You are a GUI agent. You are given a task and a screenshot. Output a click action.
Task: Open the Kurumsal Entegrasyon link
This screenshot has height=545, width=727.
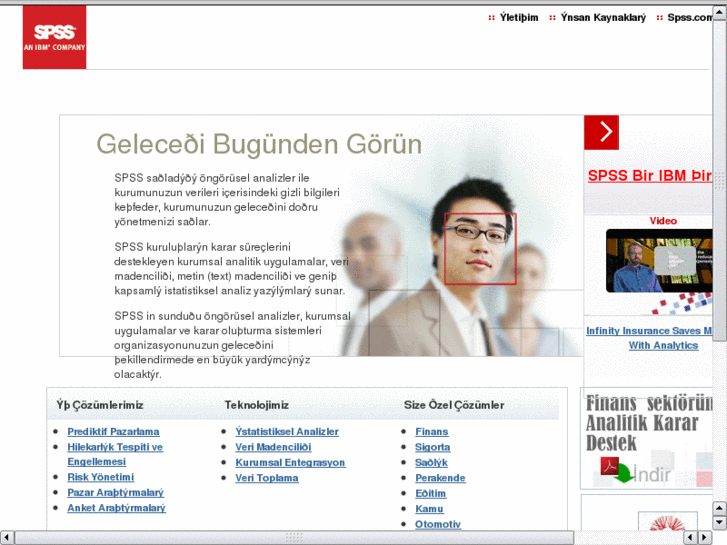point(290,462)
